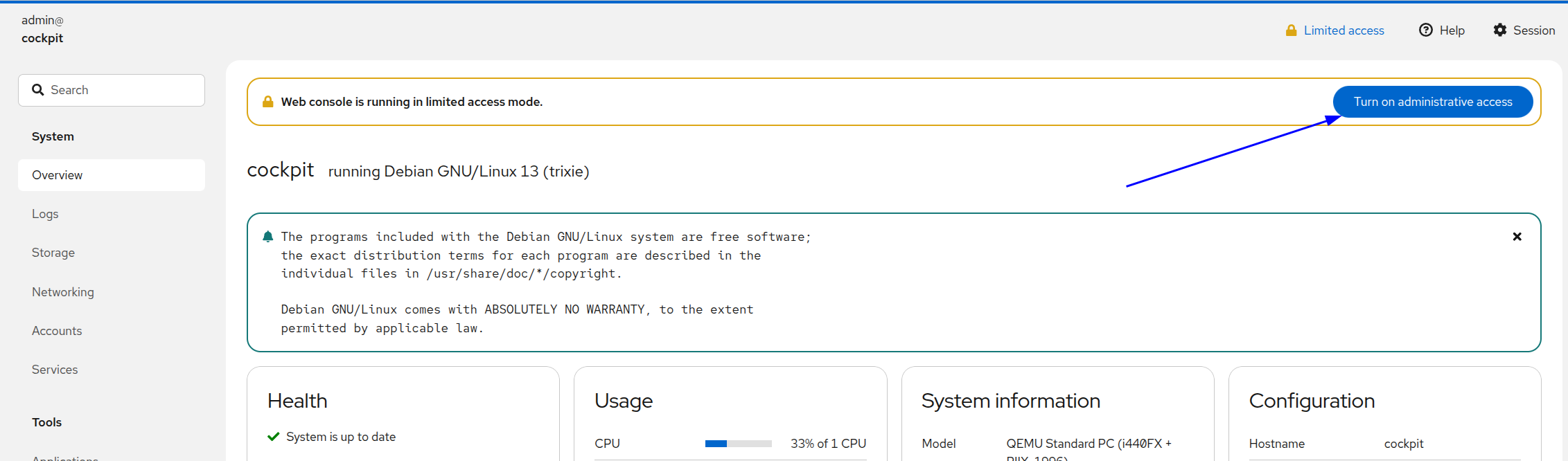This screenshot has height=461, width=1568.
Task: Click the green checkmark by System is up to date
Action: point(274,437)
